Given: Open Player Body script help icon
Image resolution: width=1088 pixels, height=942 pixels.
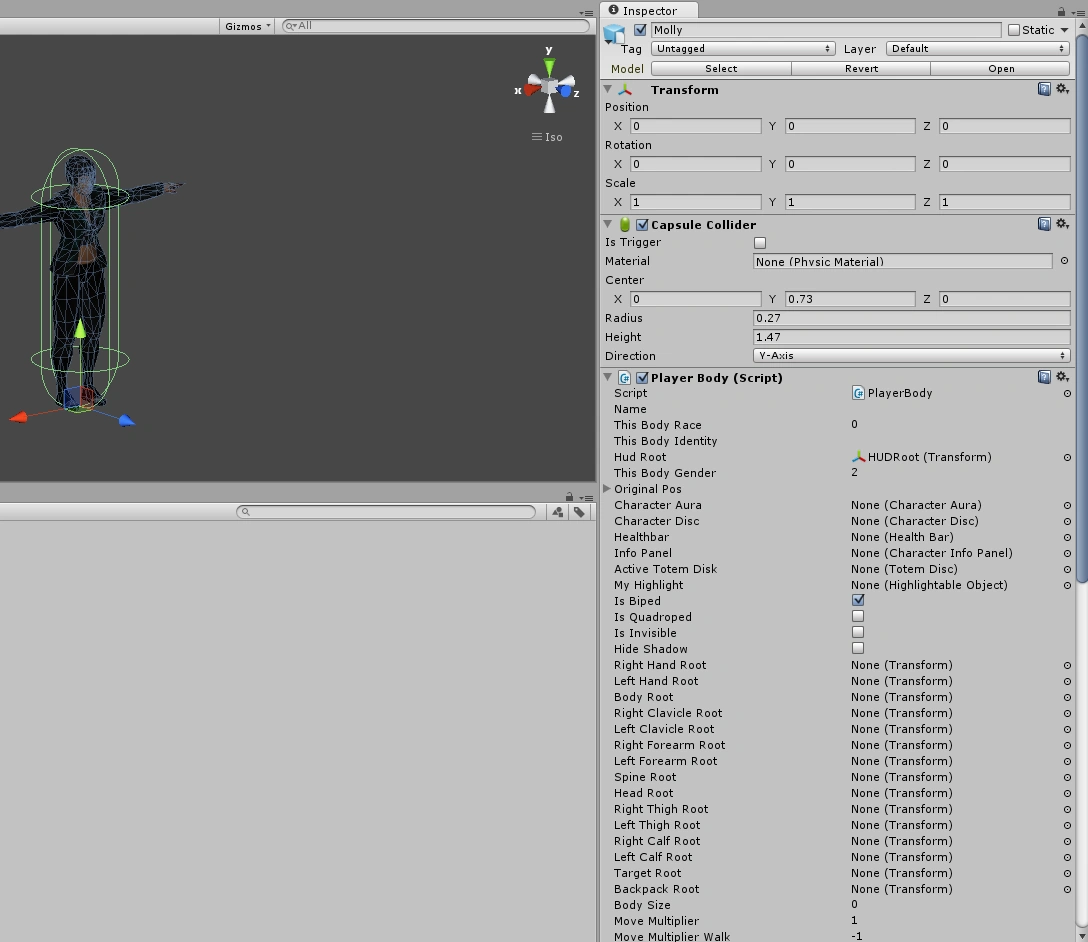Looking at the screenshot, I should [1044, 377].
